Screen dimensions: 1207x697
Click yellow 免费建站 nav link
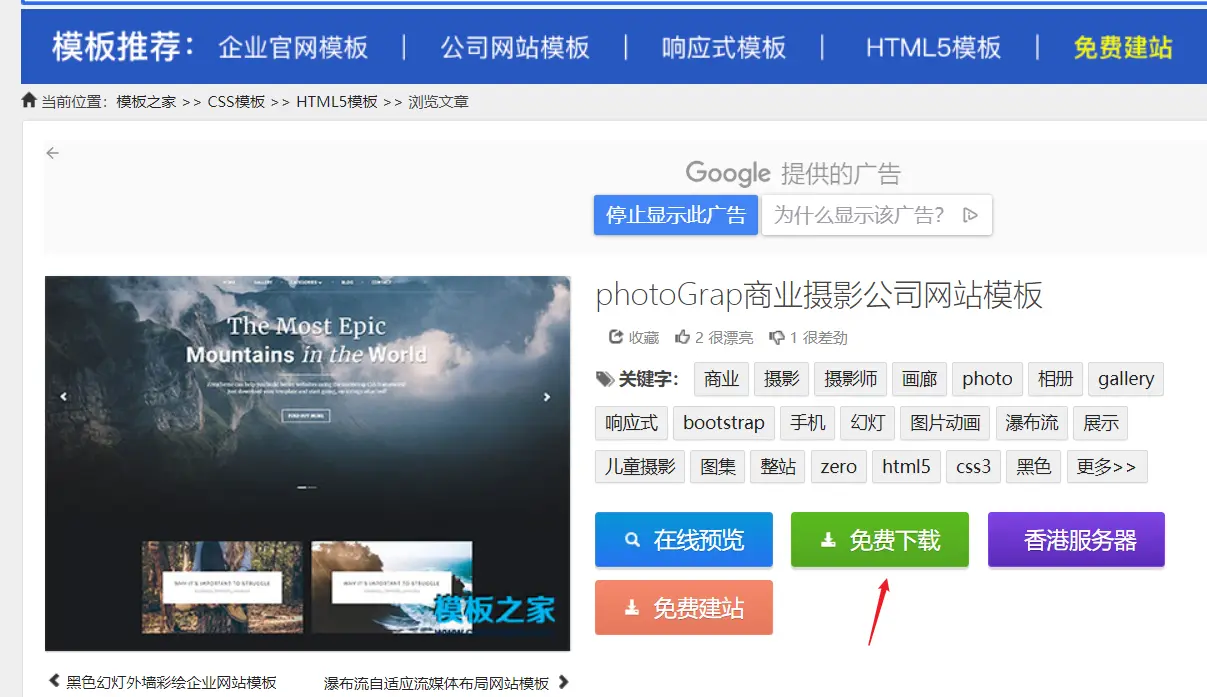1122,47
